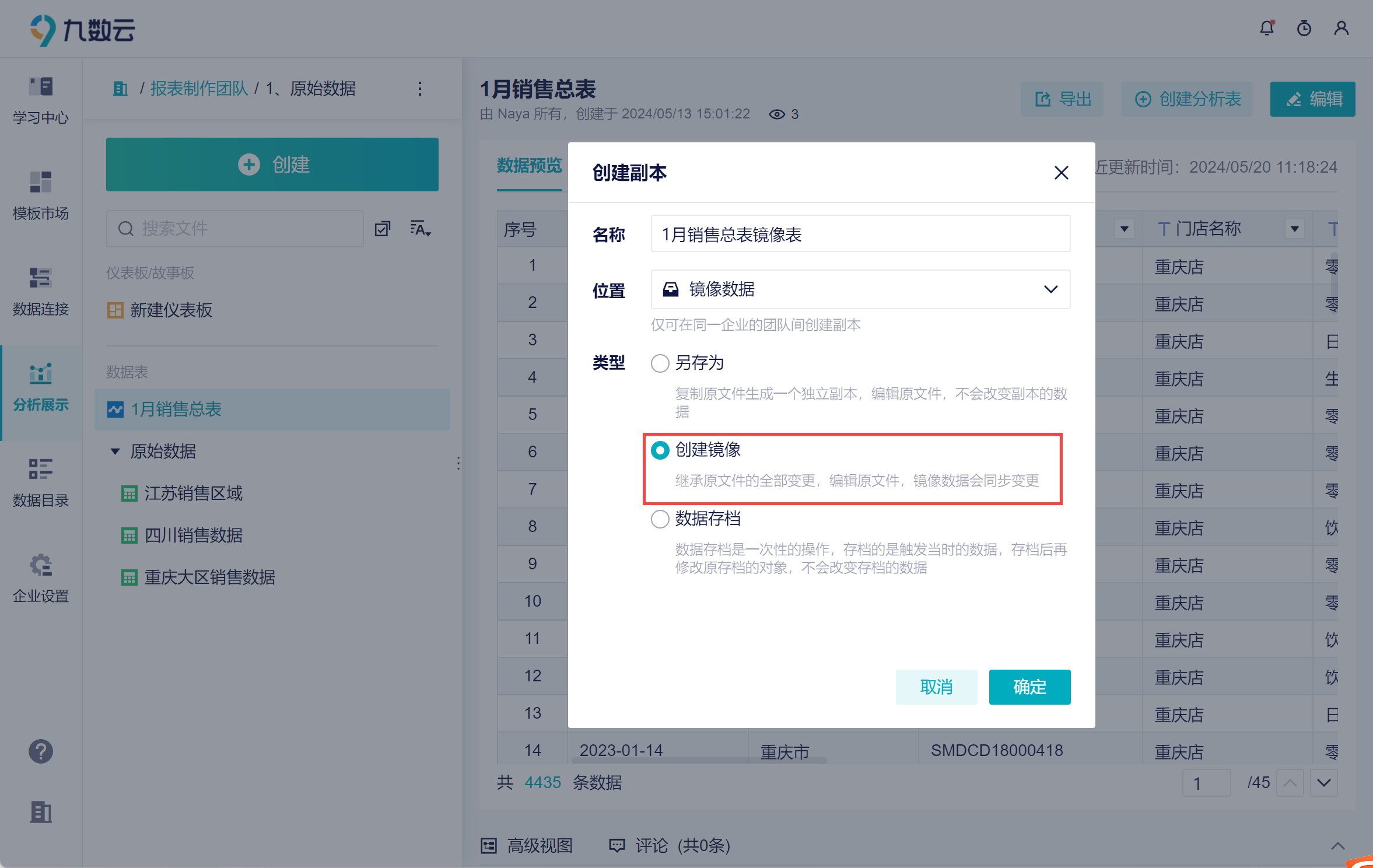
Task: Go to the previous page arrow
Action: point(1290,783)
